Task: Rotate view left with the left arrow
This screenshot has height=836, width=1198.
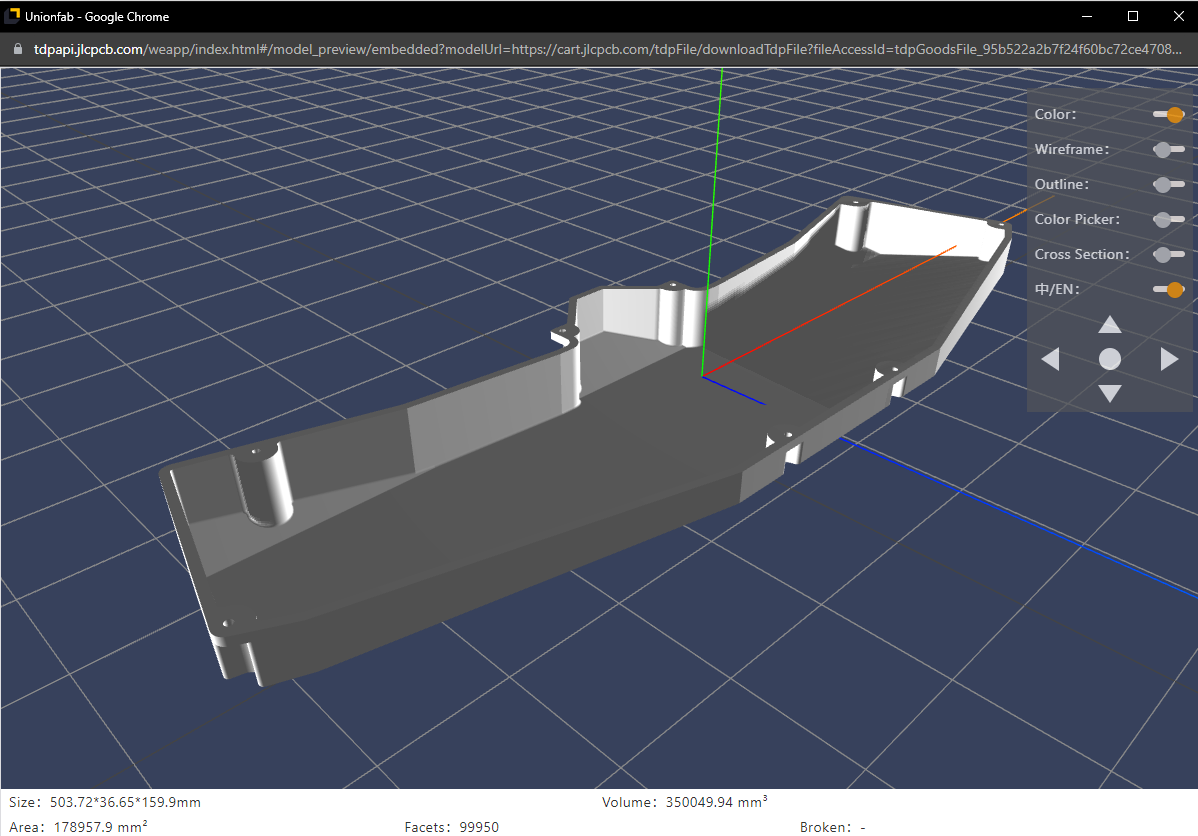Action: 1051,359
